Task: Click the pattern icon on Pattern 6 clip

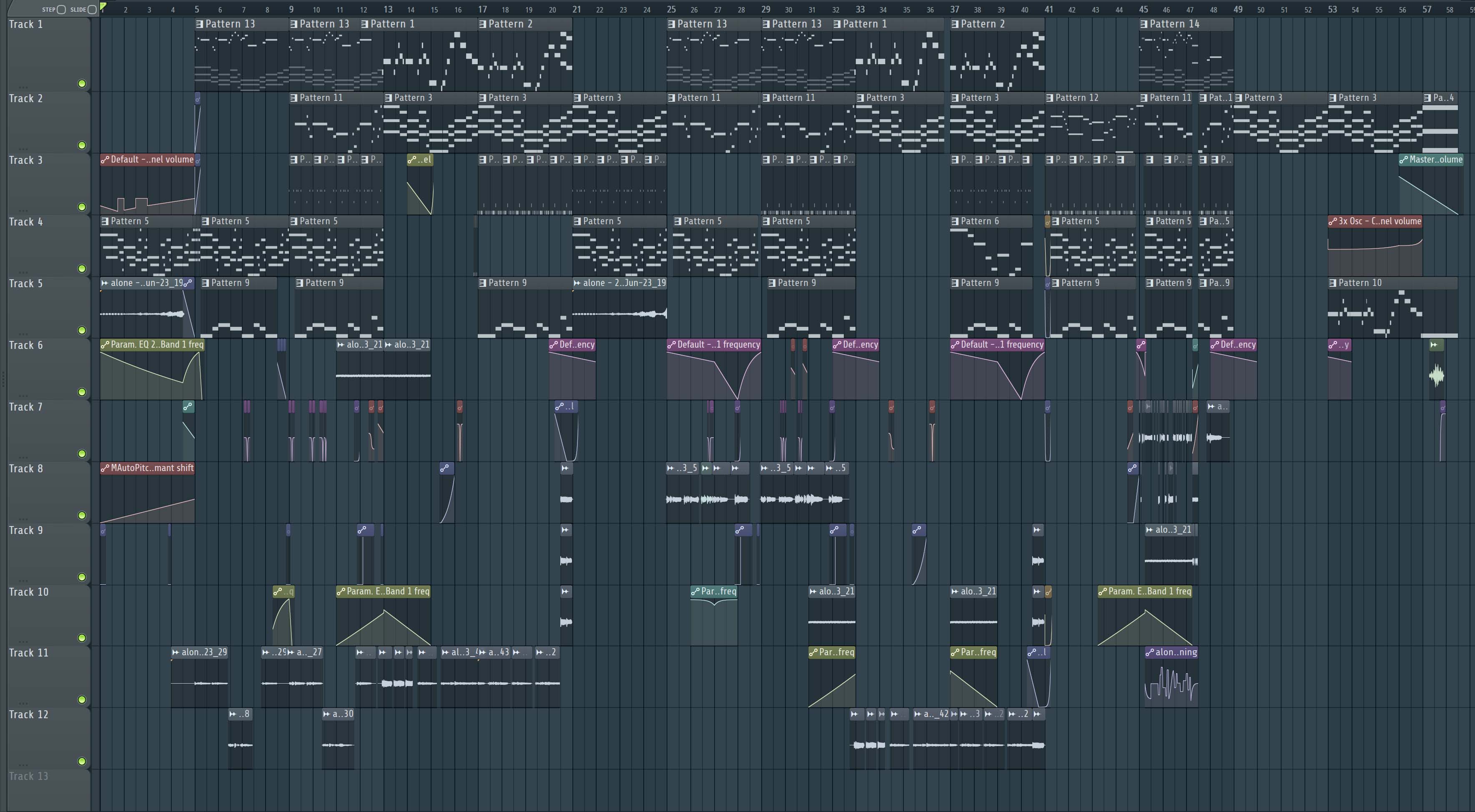Action: point(955,221)
